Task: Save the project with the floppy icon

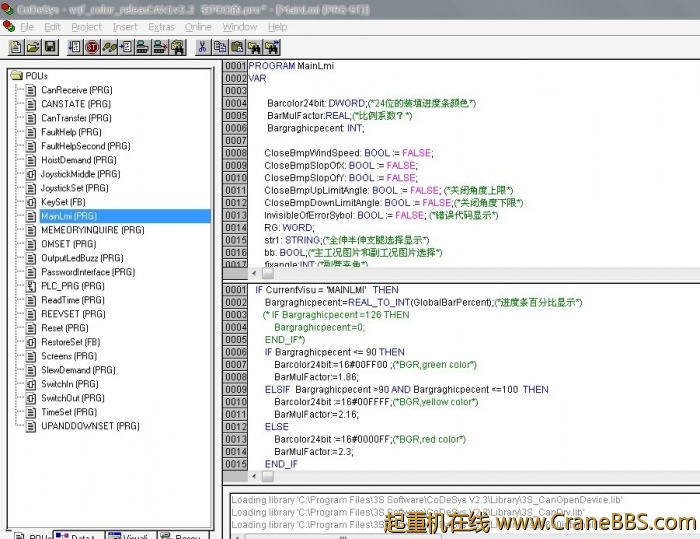Action: pyautogui.click(x=50, y=47)
